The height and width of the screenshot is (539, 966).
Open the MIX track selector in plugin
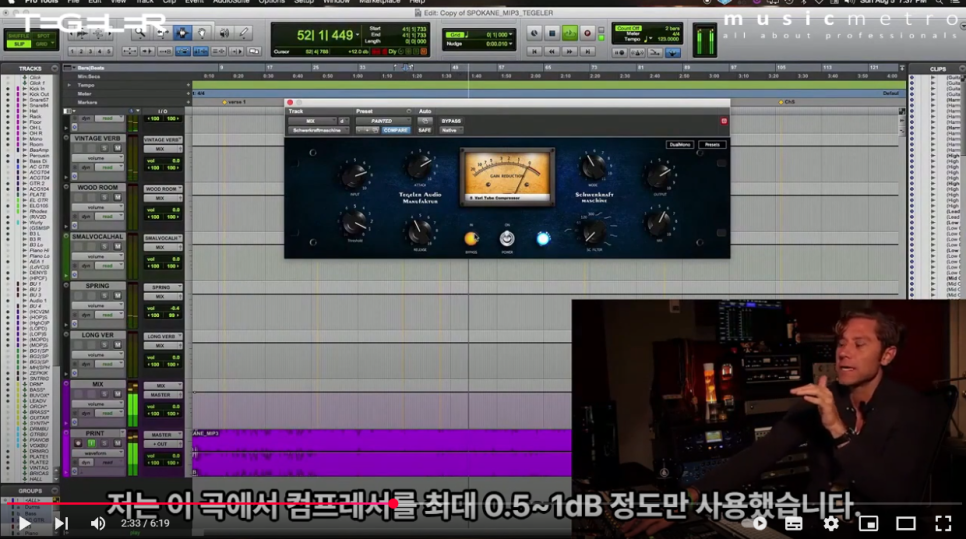coord(312,121)
